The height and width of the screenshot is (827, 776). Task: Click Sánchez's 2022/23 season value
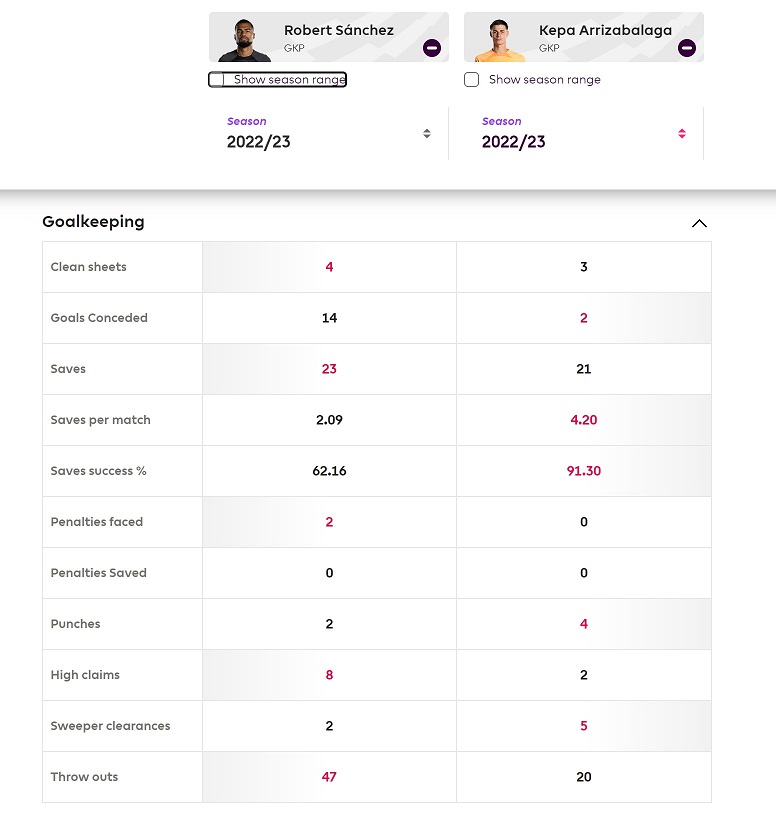(258, 142)
